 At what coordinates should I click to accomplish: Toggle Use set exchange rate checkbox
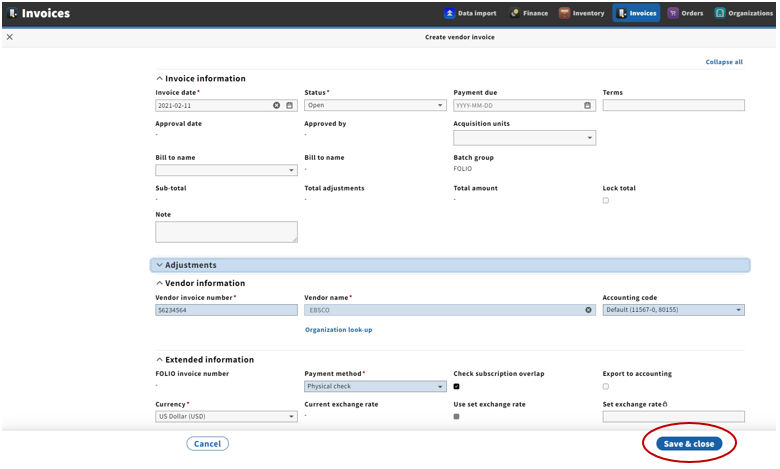[x=456, y=417]
